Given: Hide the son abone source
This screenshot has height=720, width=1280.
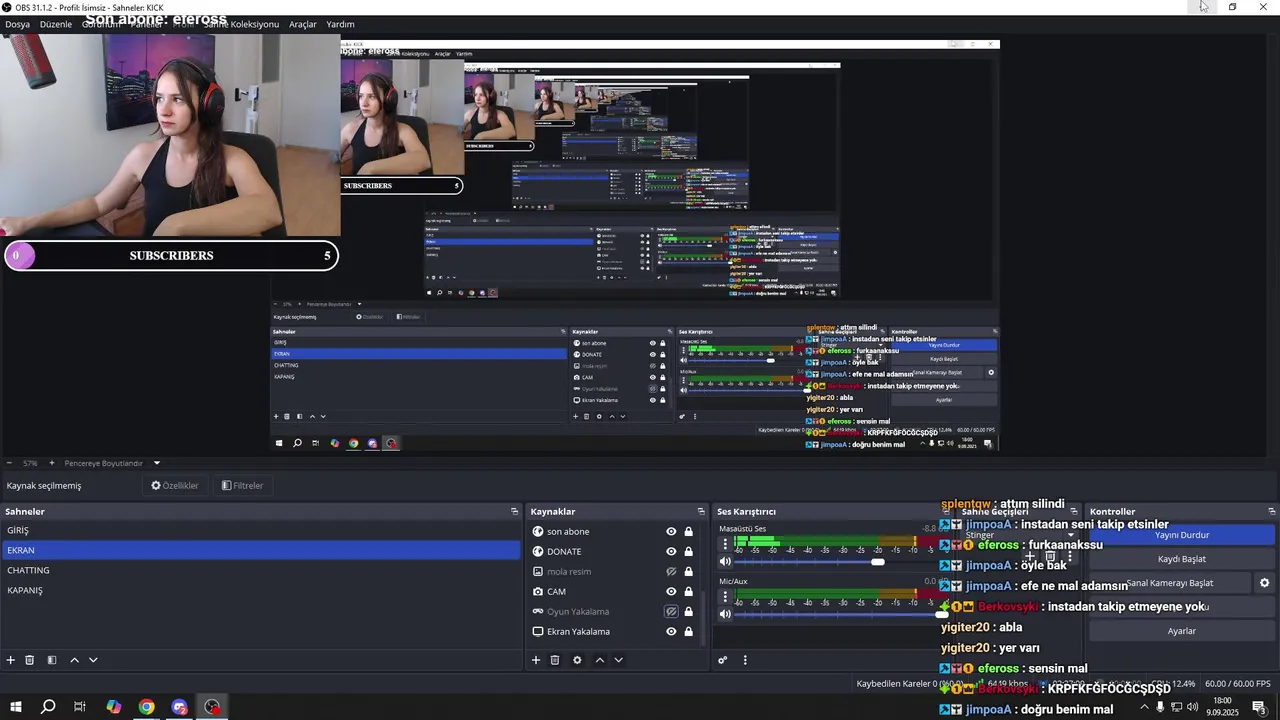Looking at the screenshot, I should pos(671,532).
